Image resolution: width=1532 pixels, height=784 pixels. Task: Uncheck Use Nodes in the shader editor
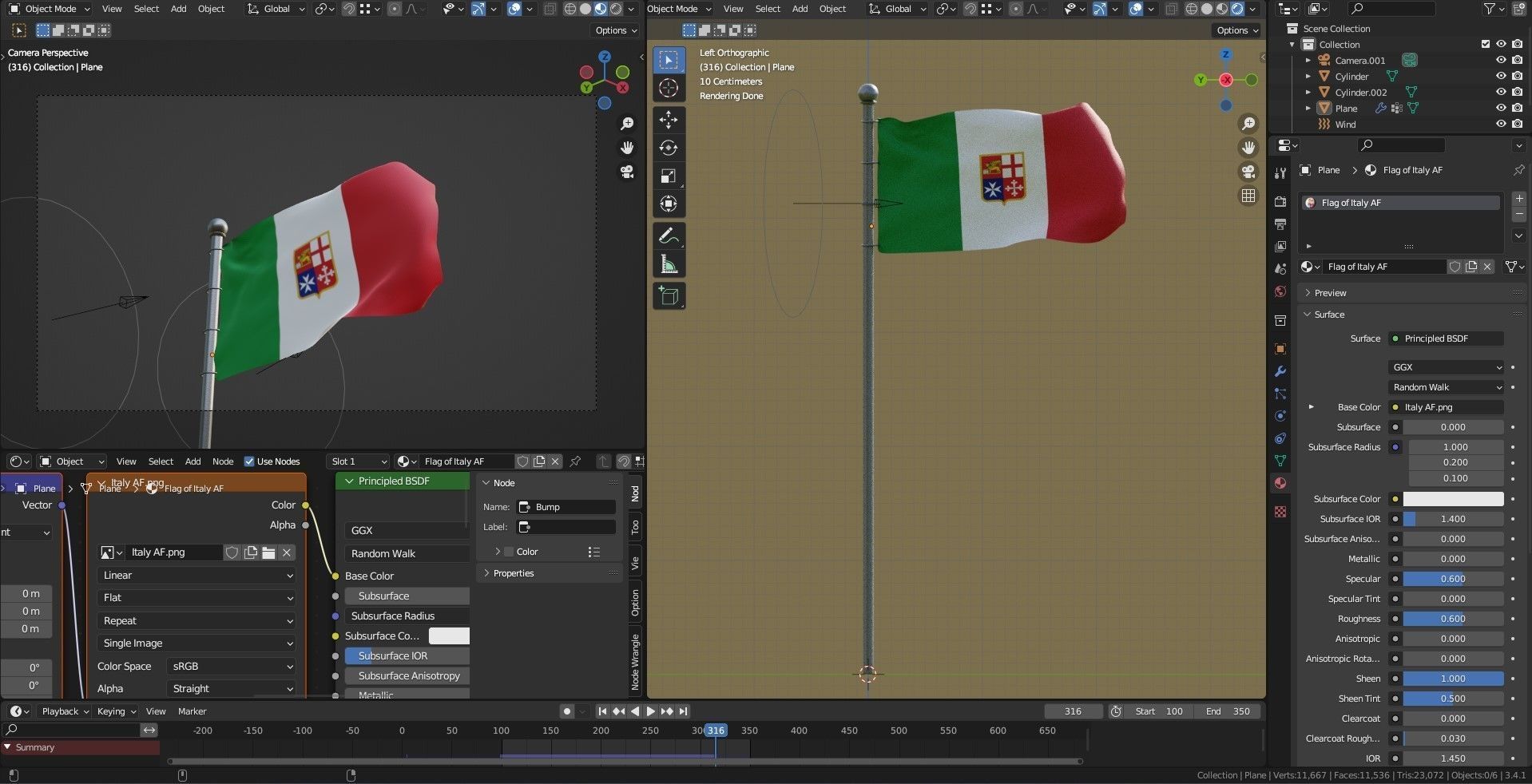point(249,461)
